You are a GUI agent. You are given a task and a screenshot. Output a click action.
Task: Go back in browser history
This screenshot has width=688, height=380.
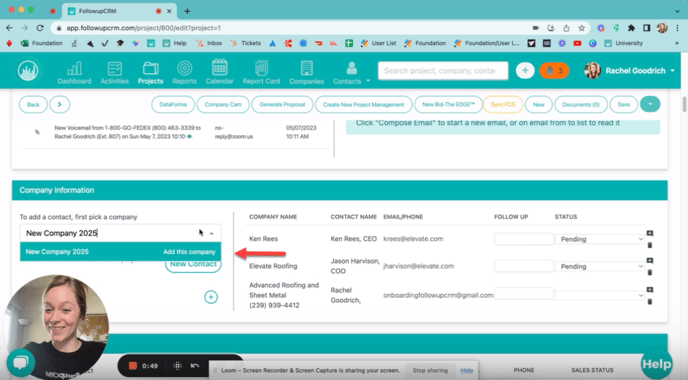pos(10,28)
